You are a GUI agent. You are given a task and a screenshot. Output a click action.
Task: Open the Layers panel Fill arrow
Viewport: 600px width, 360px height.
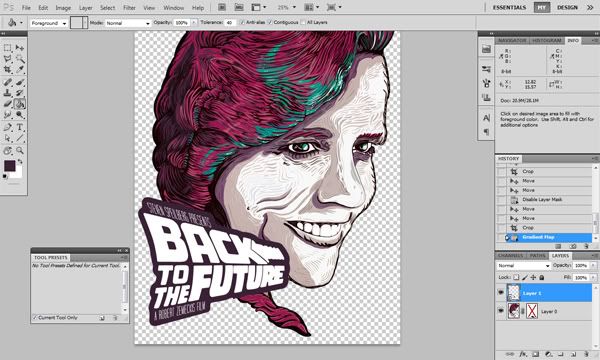(593, 277)
